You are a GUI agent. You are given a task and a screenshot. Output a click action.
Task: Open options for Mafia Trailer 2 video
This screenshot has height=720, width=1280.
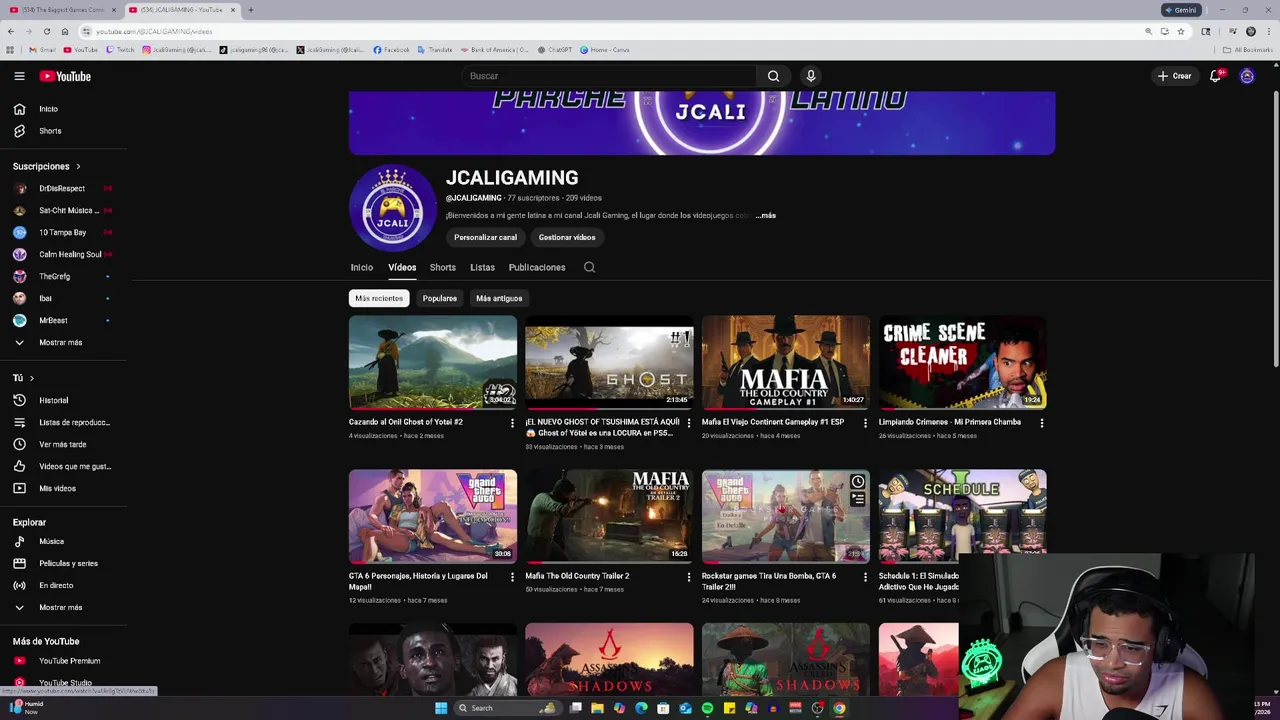pos(688,577)
